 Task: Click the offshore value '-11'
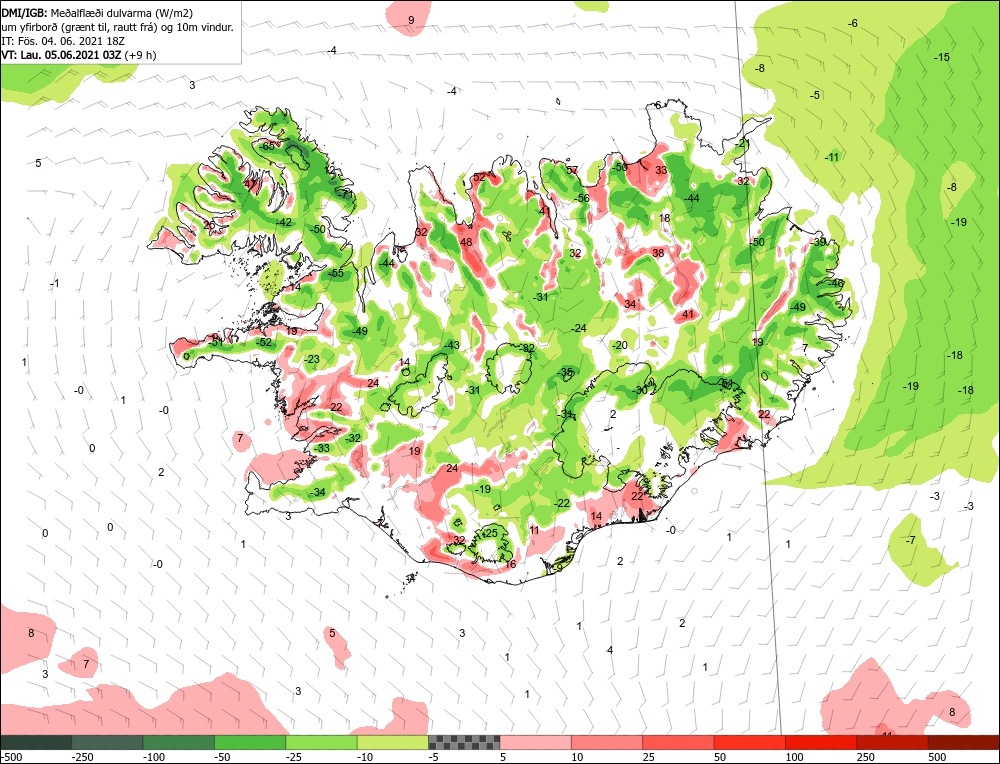(x=832, y=157)
